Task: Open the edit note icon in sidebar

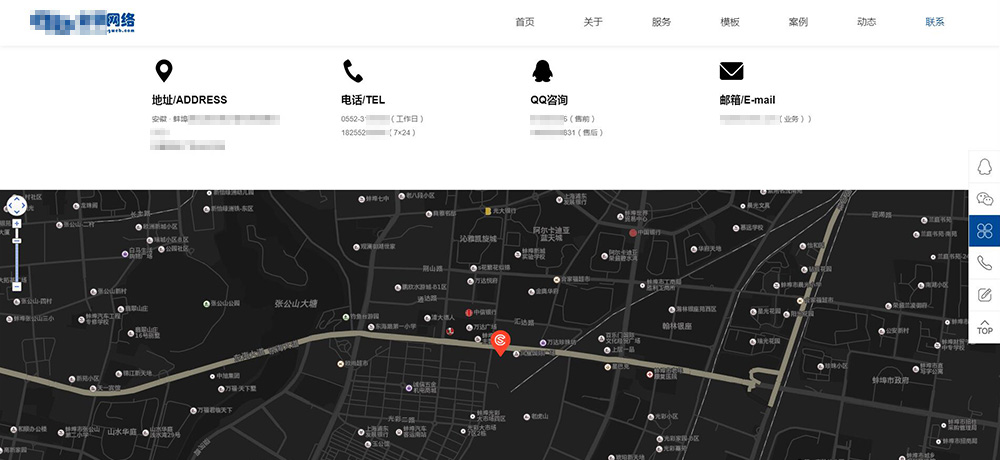Action: coord(984,295)
